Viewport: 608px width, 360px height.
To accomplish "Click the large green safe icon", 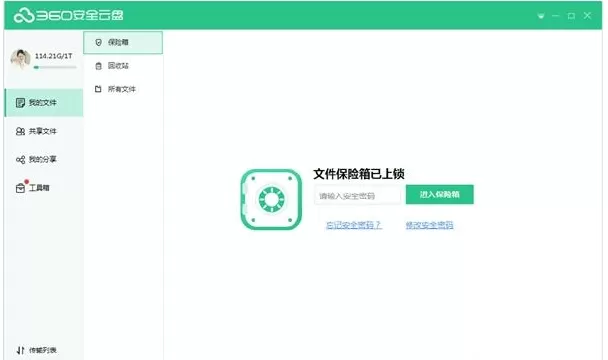I will tap(271, 199).
